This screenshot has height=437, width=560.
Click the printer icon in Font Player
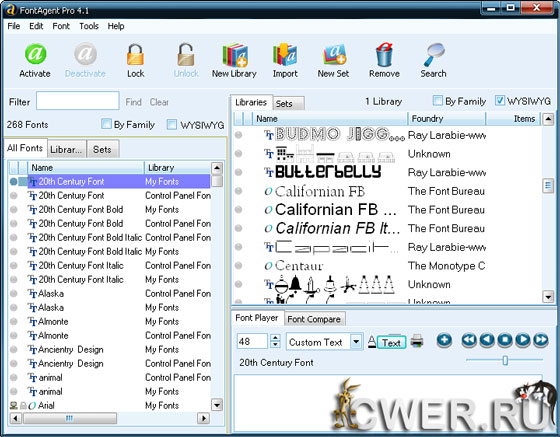[x=417, y=341]
